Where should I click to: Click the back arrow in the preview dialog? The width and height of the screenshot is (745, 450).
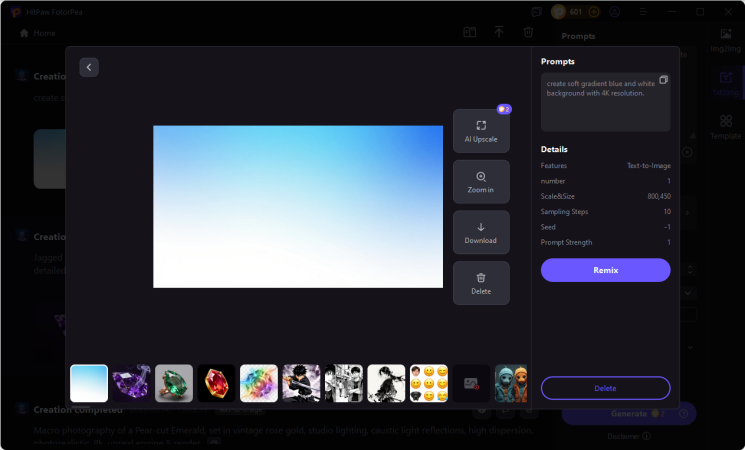point(89,67)
